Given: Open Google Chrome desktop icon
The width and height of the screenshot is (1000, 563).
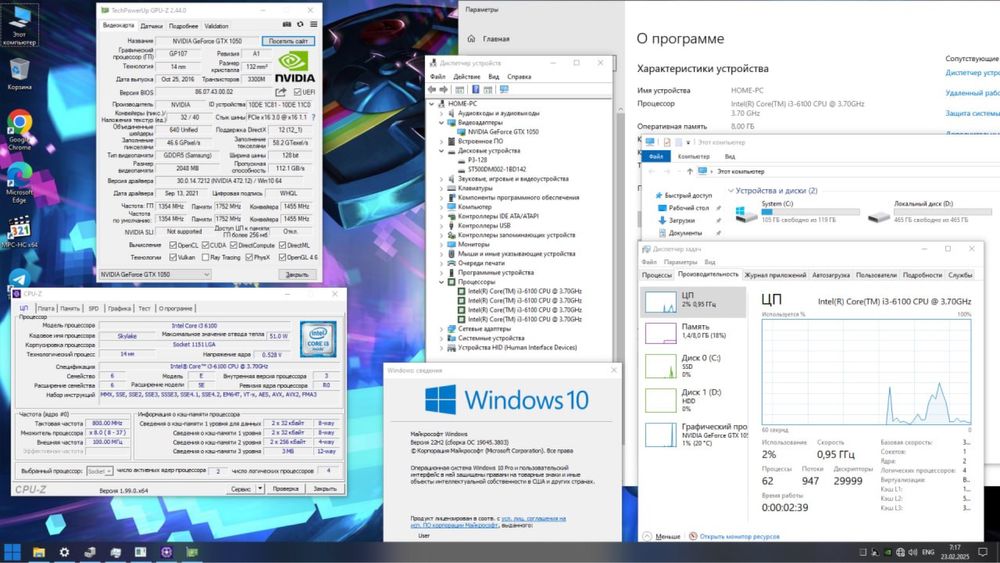Looking at the screenshot, I should [x=20, y=129].
